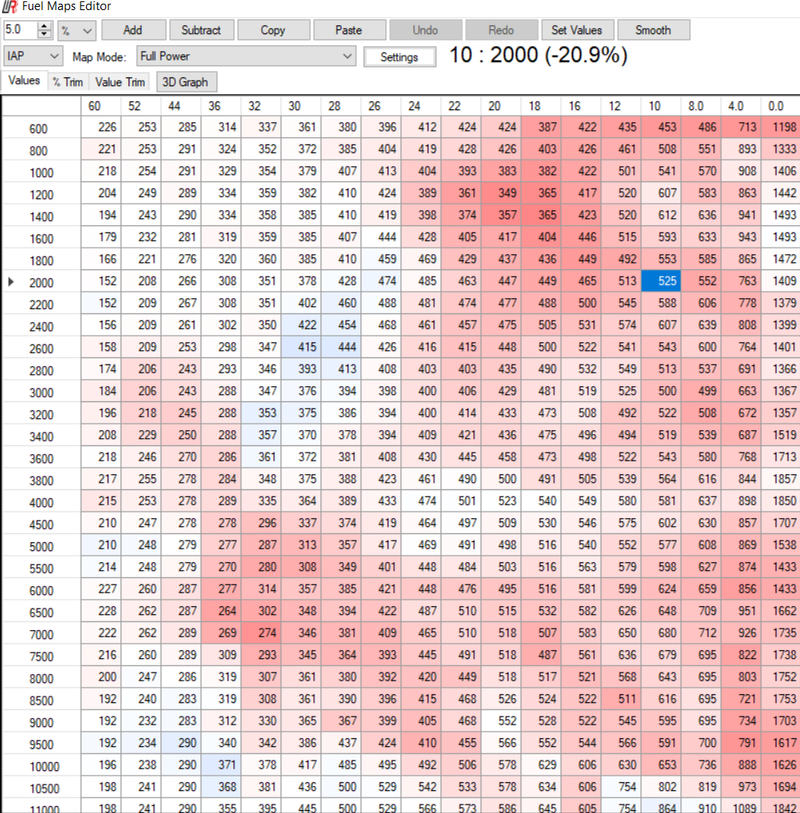This screenshot has width=800, height=813.
Task: Open the 3D Graph tab
Action: [x=187, y=82]
